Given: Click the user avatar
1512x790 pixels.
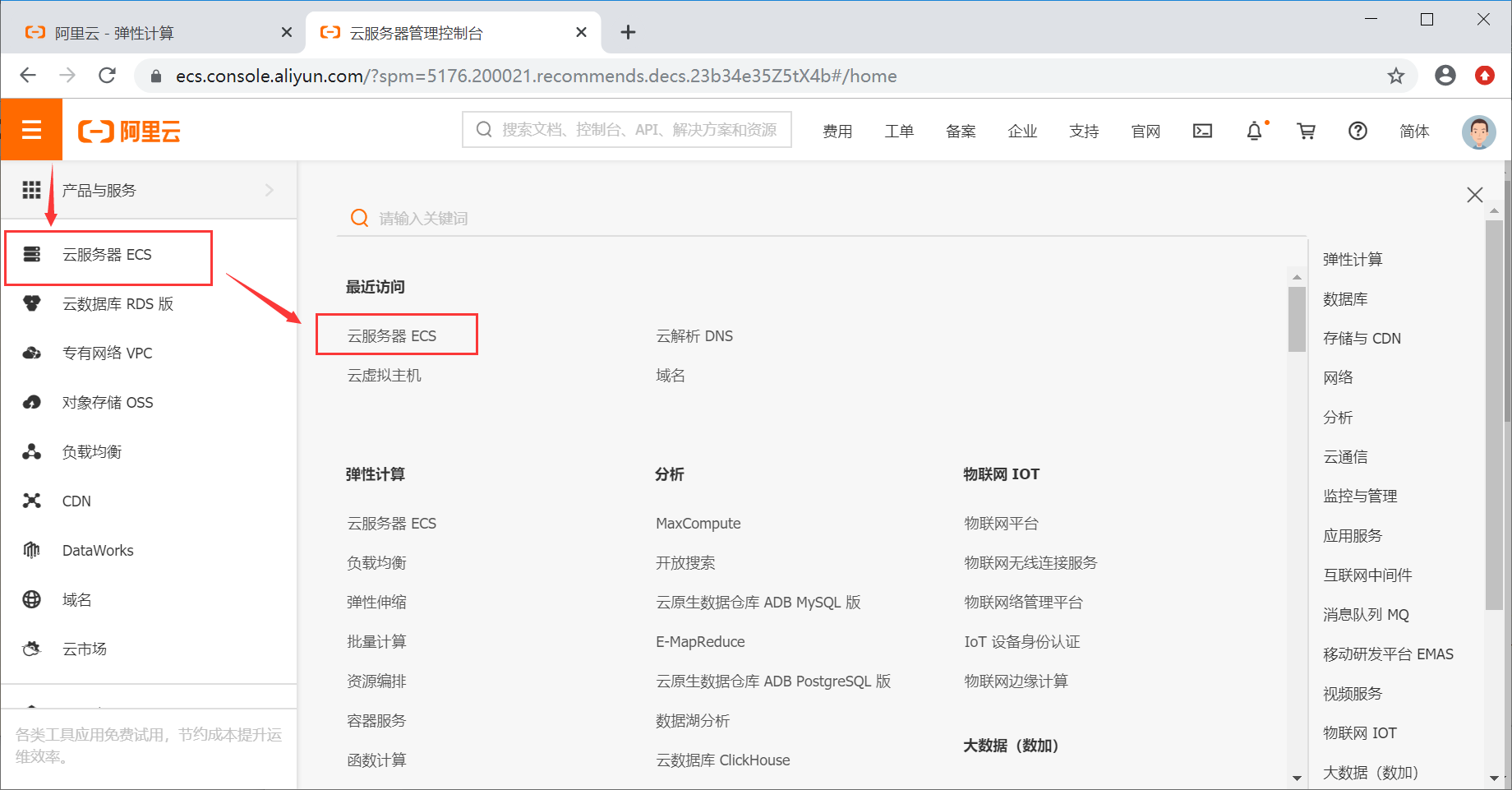Looking at the screenshot, I should [x=1478, y=132].
